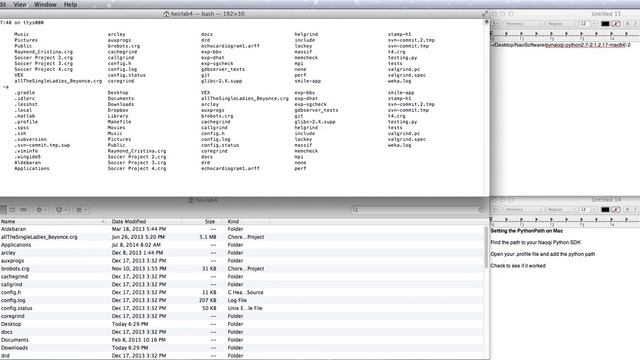Click the Finder search field
The image size is (640, 360).
pos(418,210)
